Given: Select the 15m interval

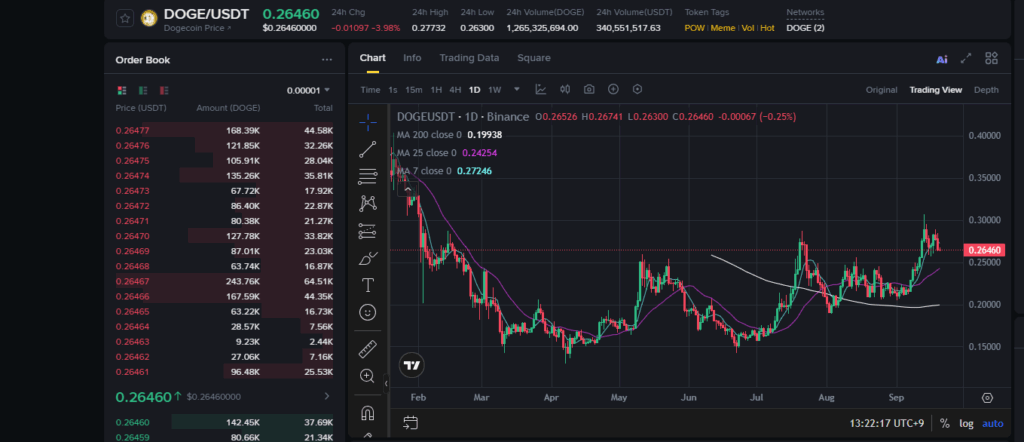Looking at the screenshot, I should coord(413,90).
